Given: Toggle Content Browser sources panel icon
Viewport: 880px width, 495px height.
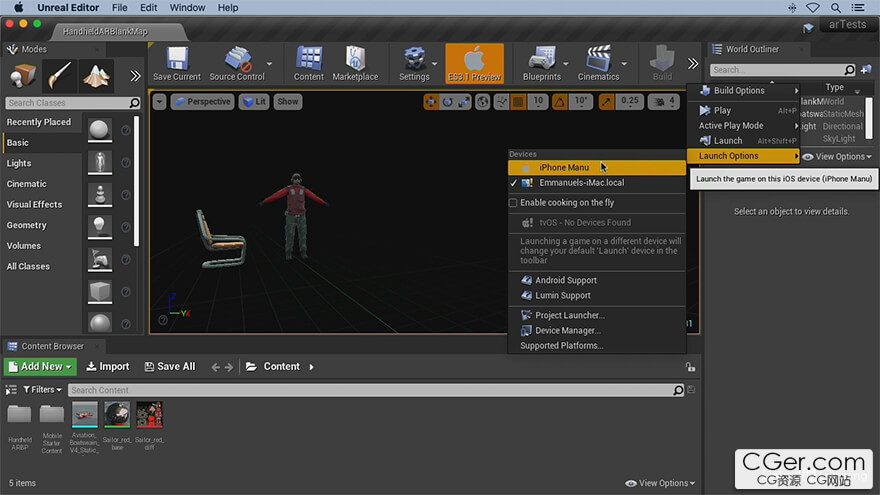Looking at the screenshot, I should coord(11,389).
